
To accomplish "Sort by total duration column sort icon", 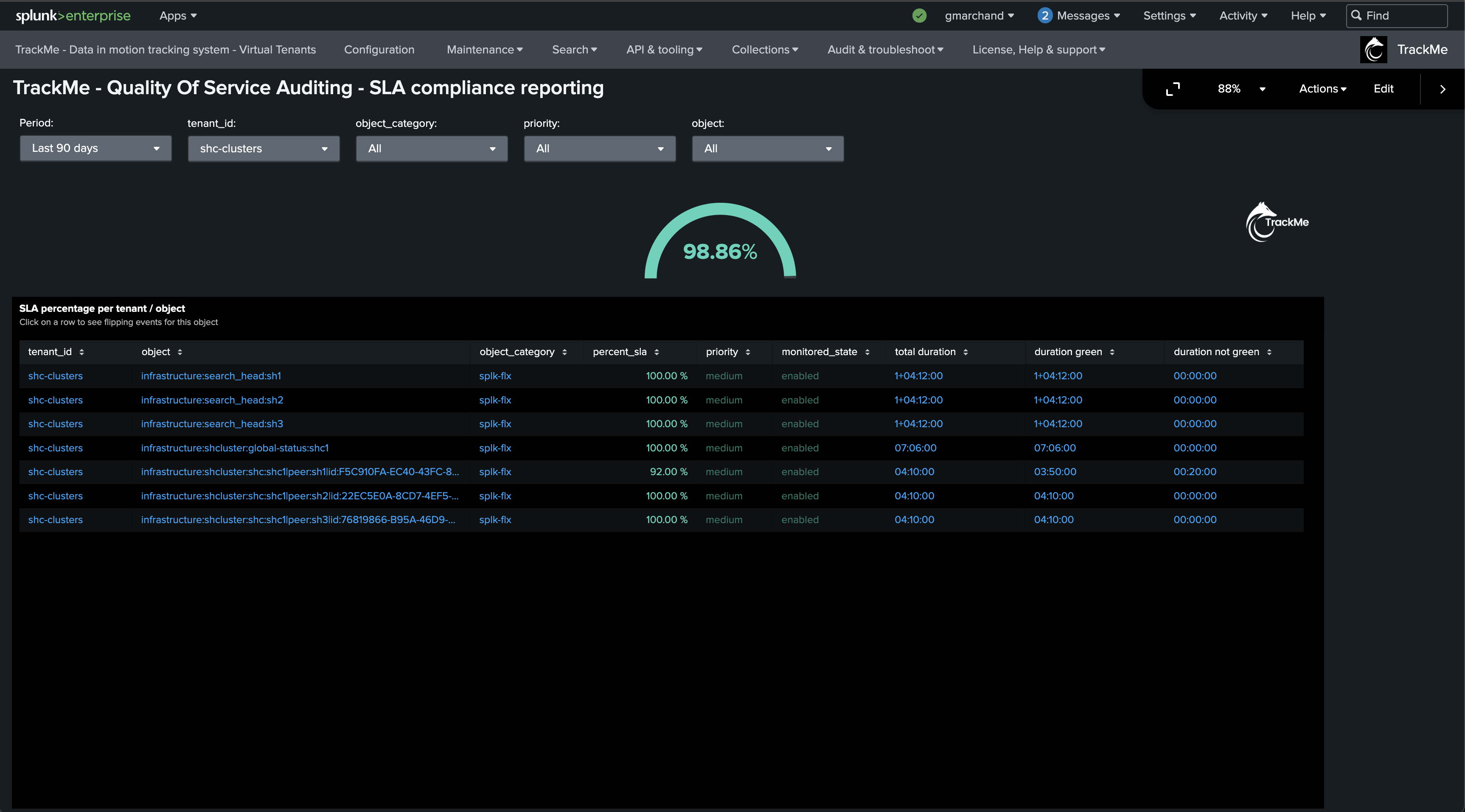I will click(x=965, y=352).
